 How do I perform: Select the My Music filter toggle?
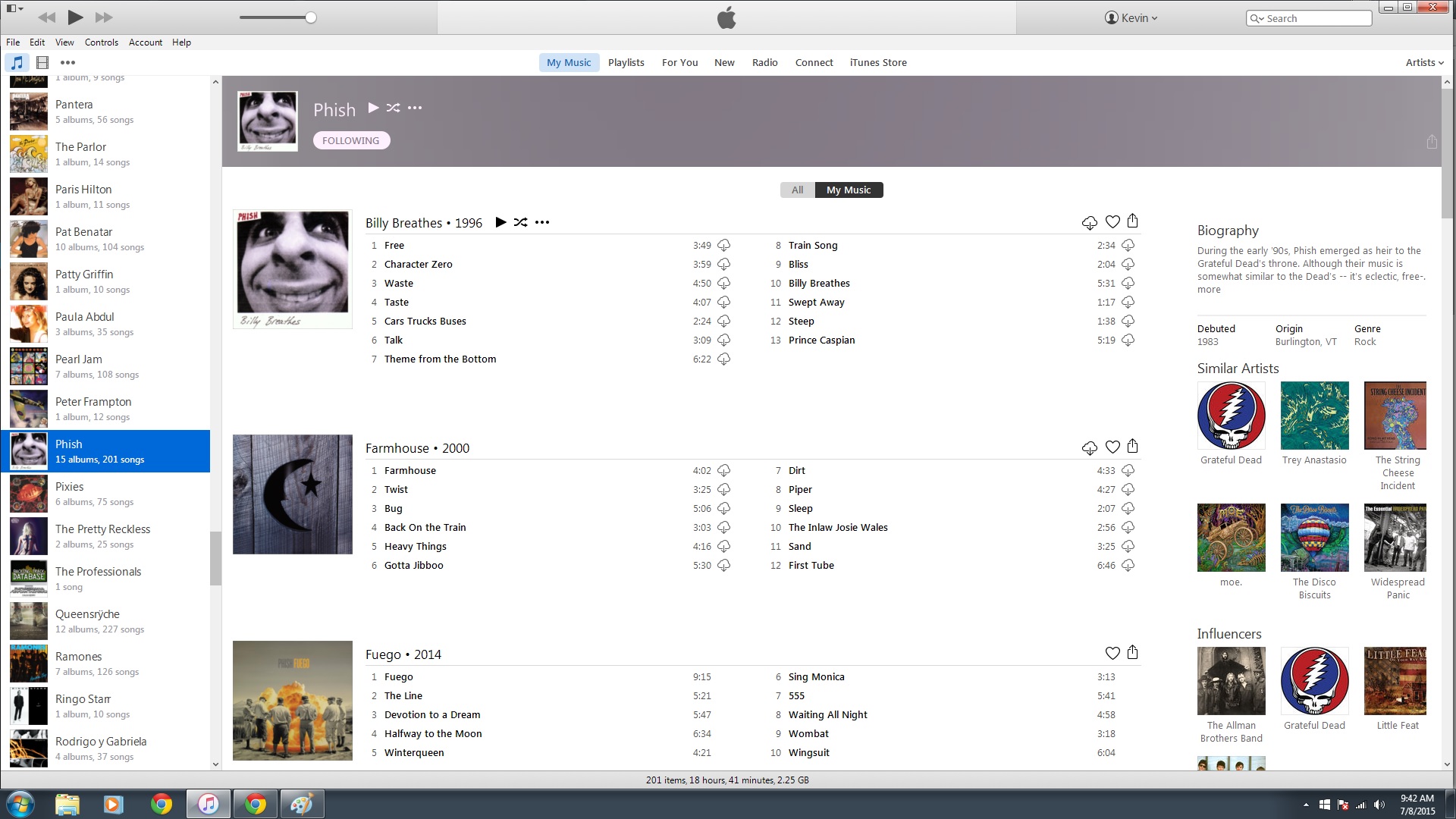(849, 190)
